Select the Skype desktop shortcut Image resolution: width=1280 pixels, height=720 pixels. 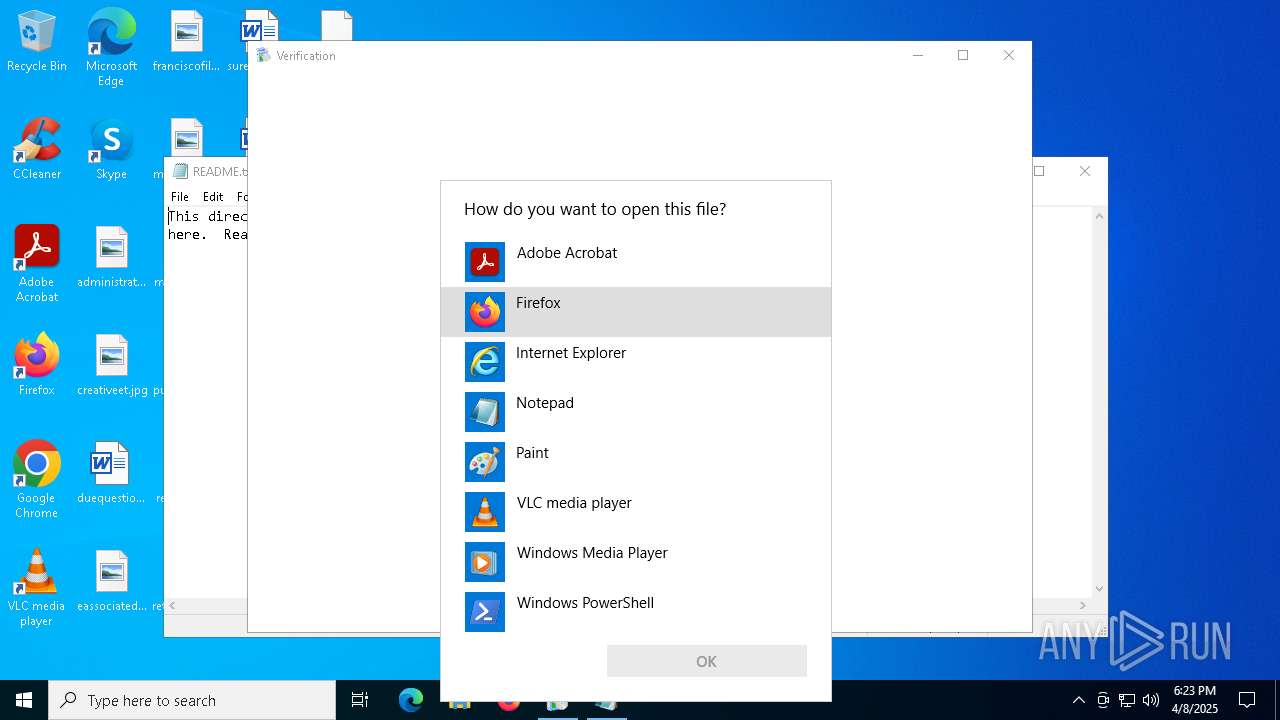(x=111, y=149)
